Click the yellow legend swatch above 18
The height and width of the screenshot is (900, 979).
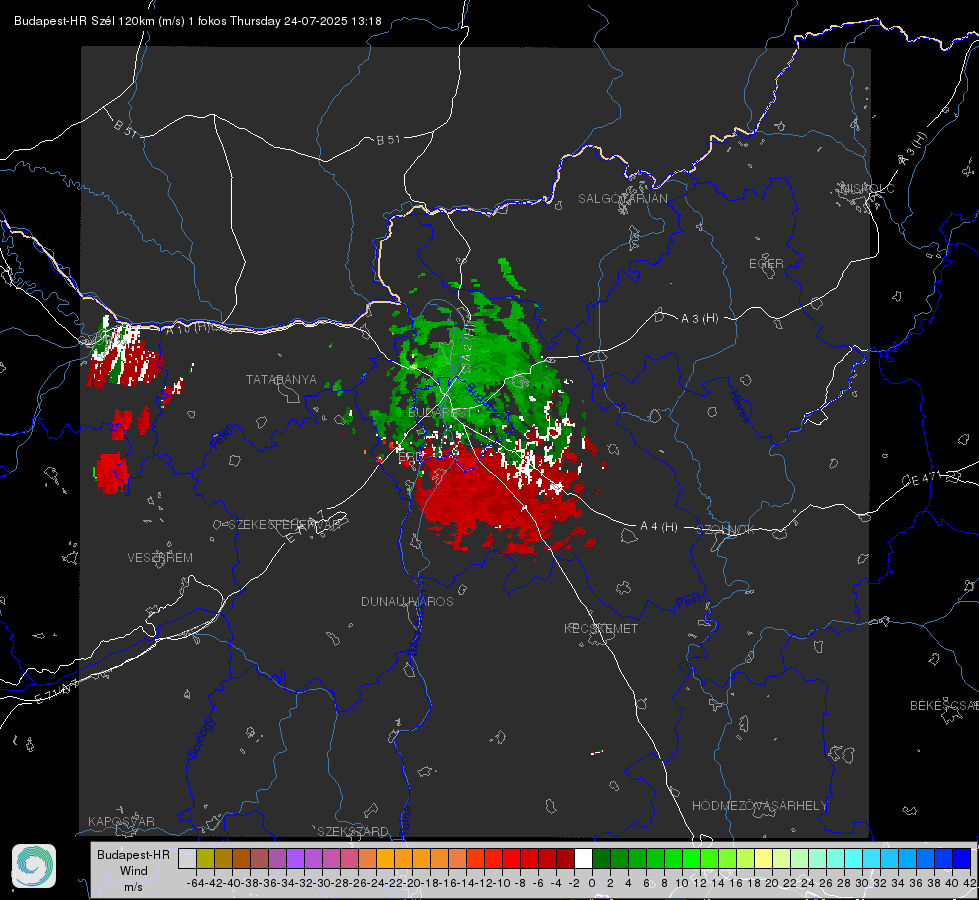point(764,858)
